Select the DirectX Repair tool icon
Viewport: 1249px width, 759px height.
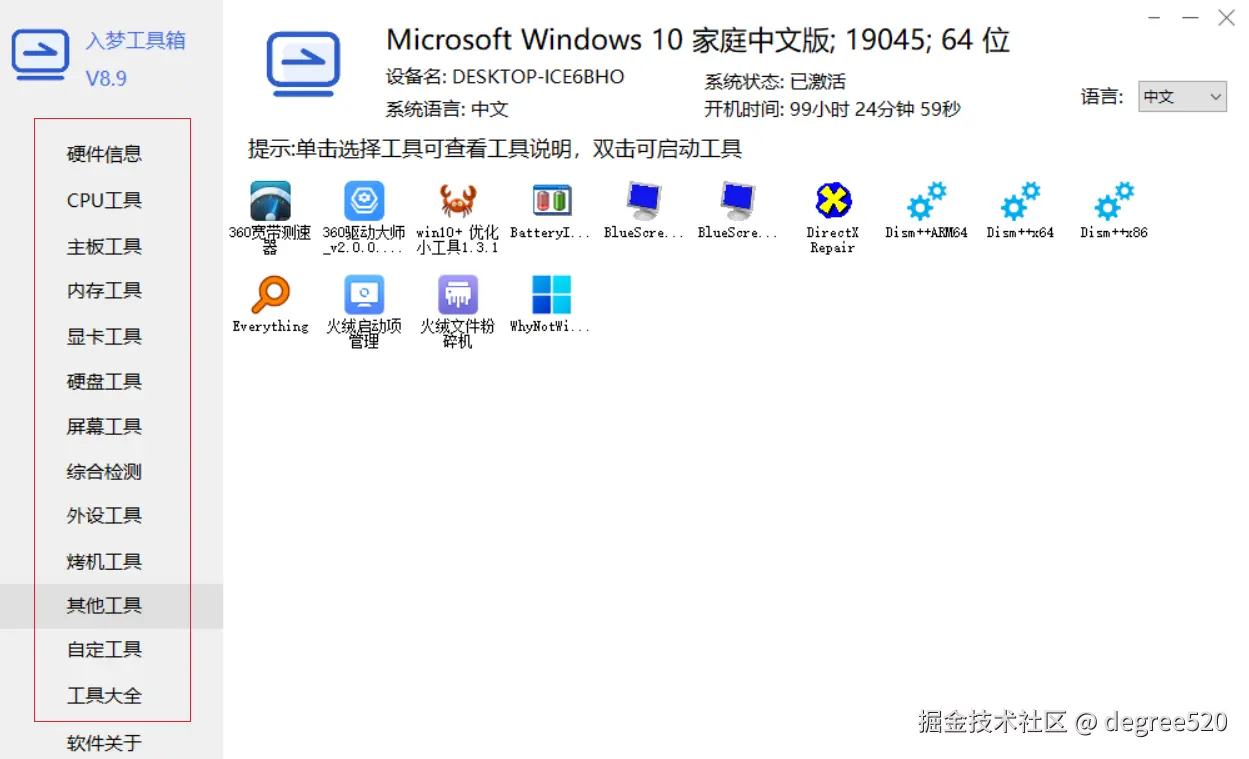[x=833, y=201]
